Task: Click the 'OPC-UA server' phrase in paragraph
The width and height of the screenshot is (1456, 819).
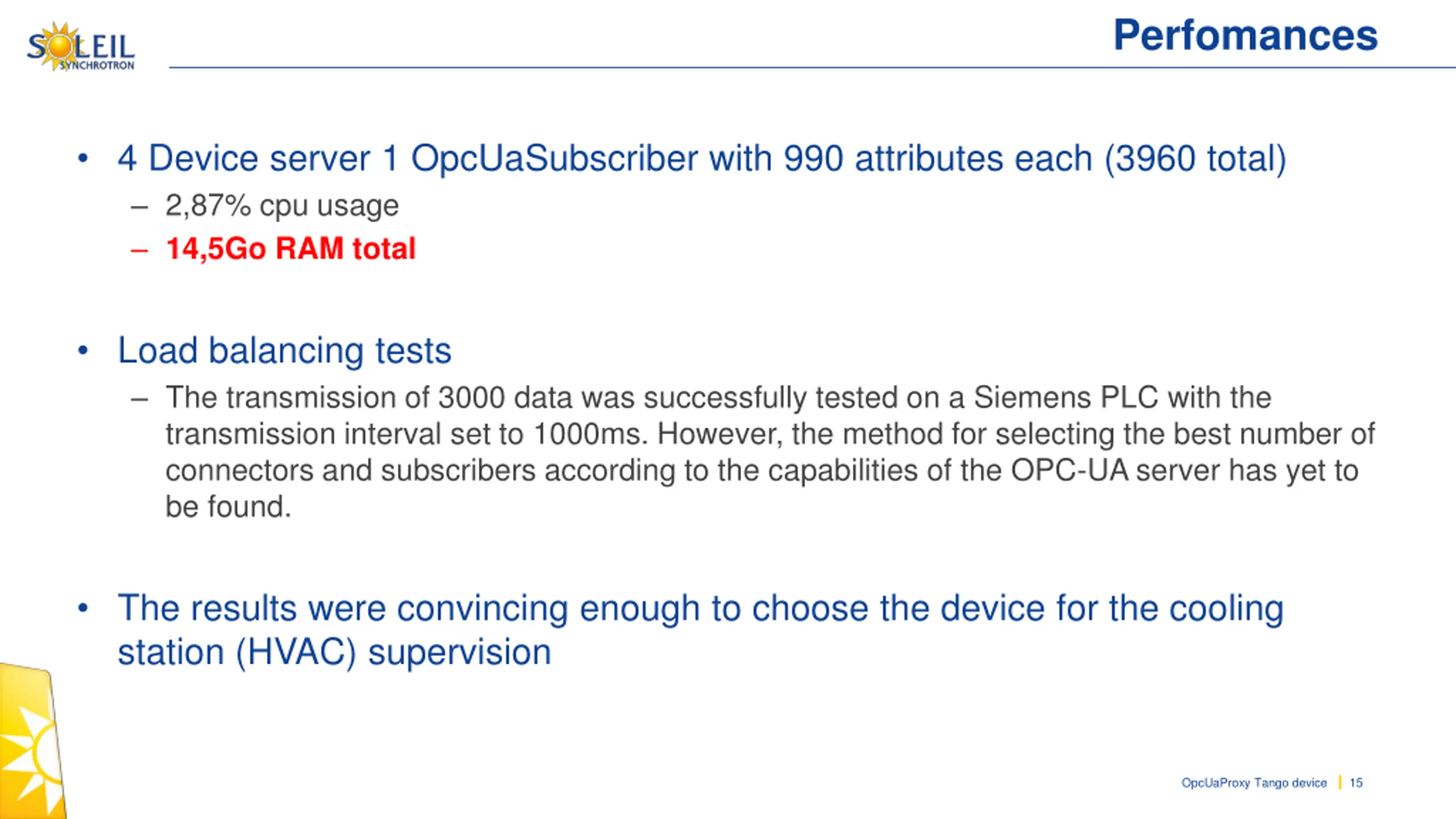Action: coord(1116,470)
